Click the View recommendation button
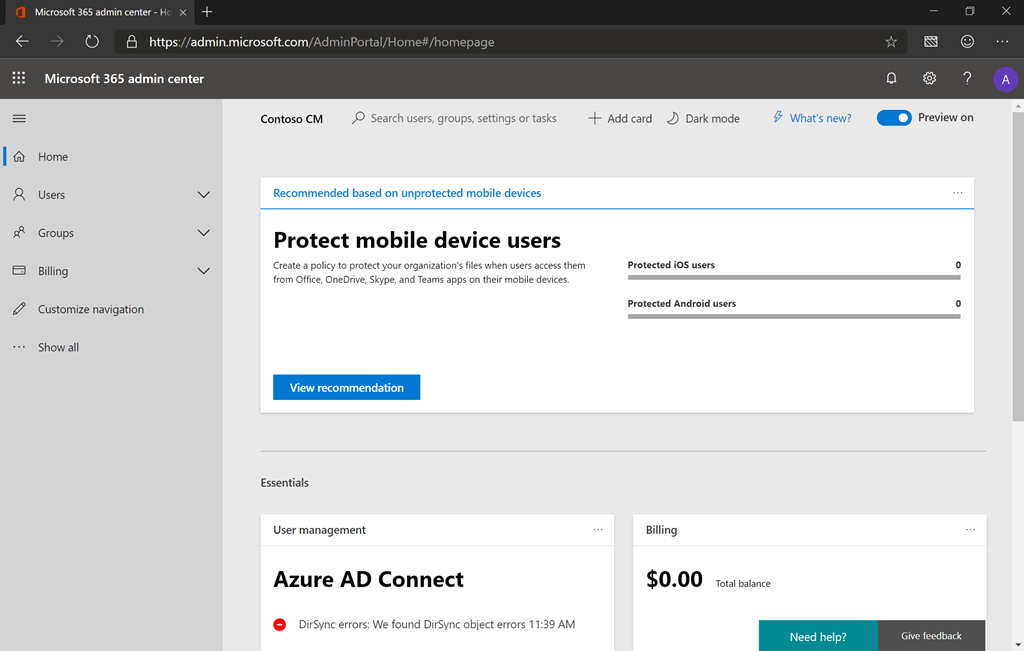This screenshot has width=1024, height=651. [x=346, y=387]
